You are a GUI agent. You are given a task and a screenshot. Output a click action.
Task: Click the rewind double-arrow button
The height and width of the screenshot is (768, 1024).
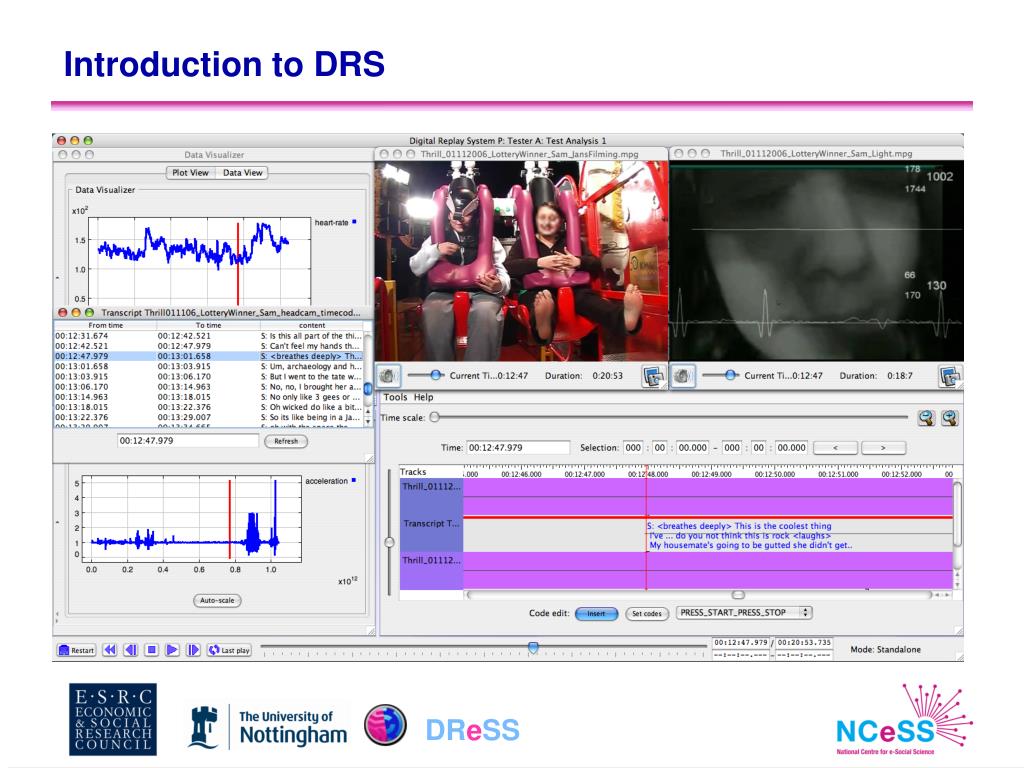pos(110,650)
